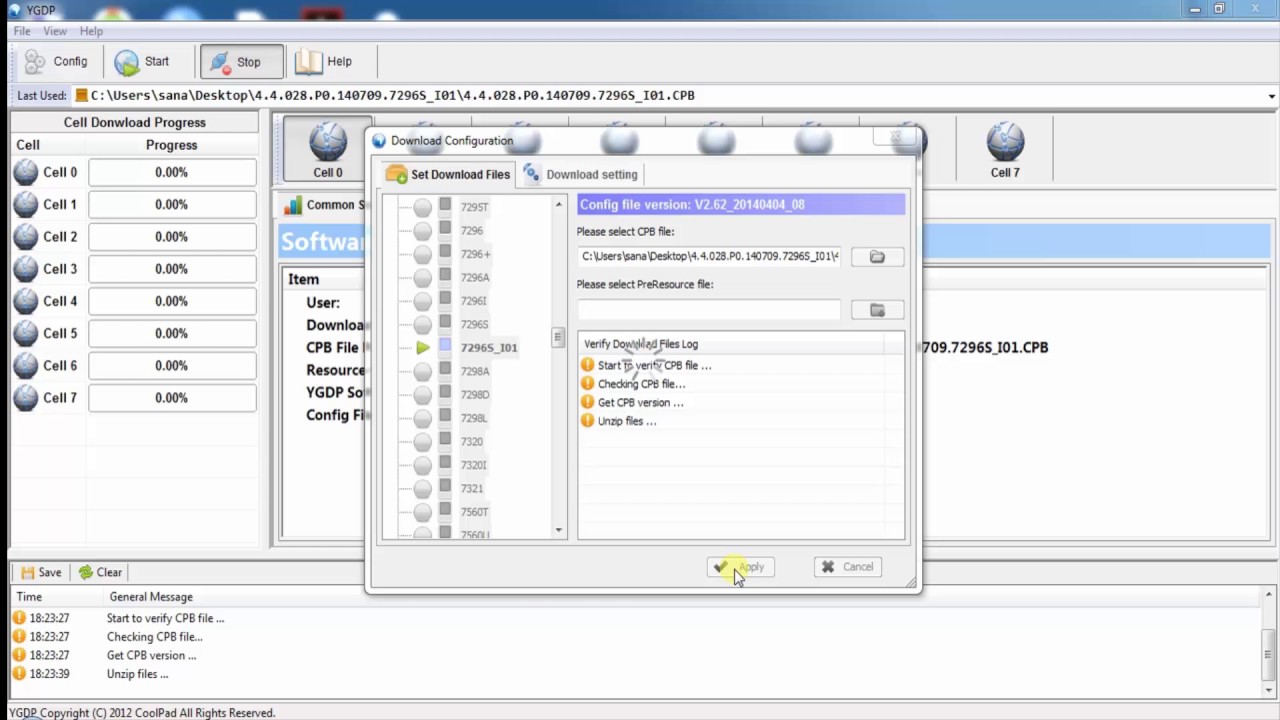Tick the square box next to 7298A
This screenshot has height=720, width=1280.
pos(445,370)
